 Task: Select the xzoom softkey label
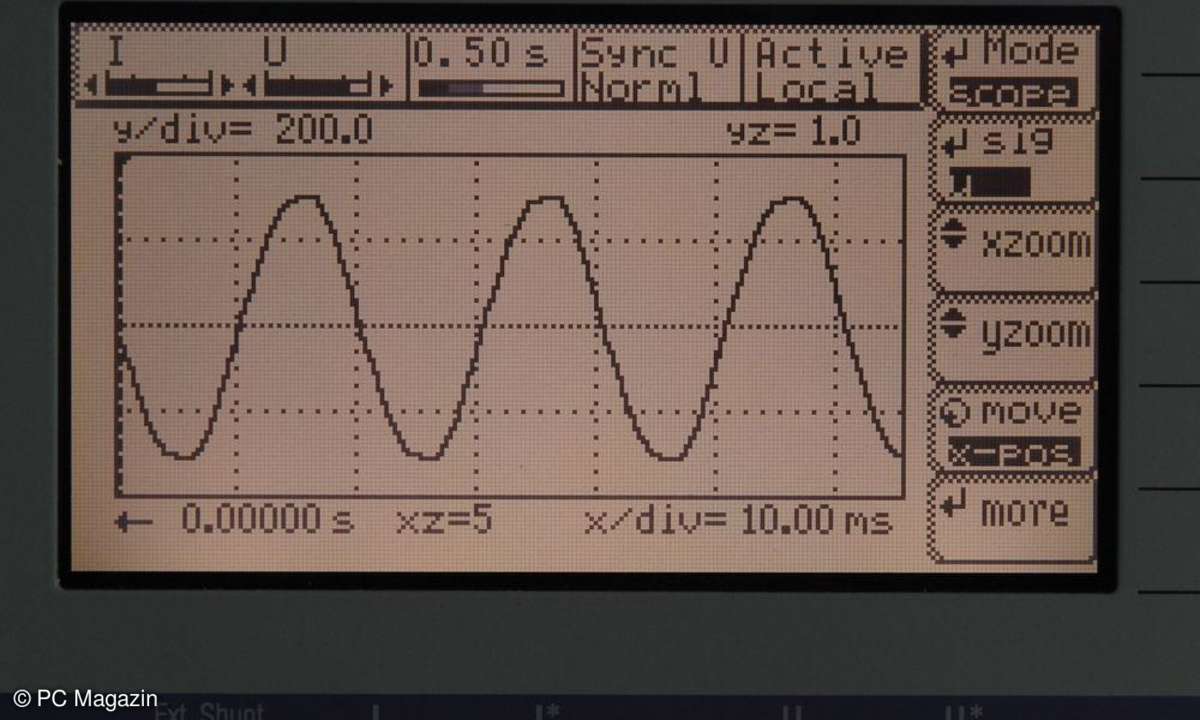[1034, 243]
